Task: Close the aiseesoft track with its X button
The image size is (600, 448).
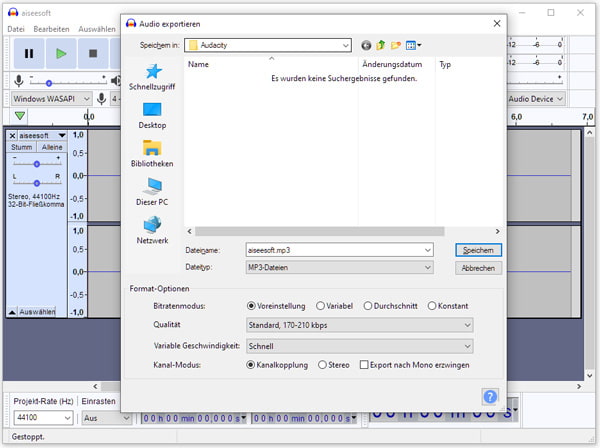Action: pos(12,136)
